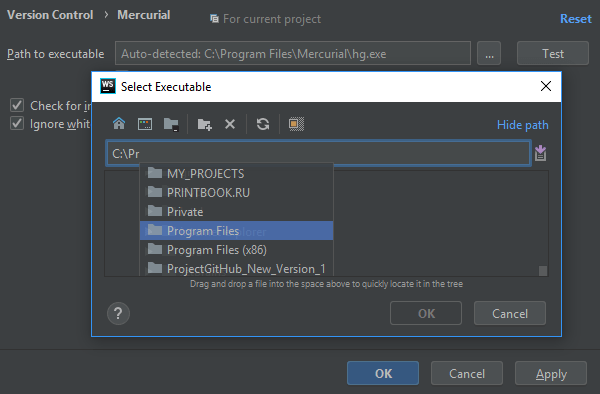
Task: Toggle the 'Check for in...' checkbox
Action: pos(17,105)
